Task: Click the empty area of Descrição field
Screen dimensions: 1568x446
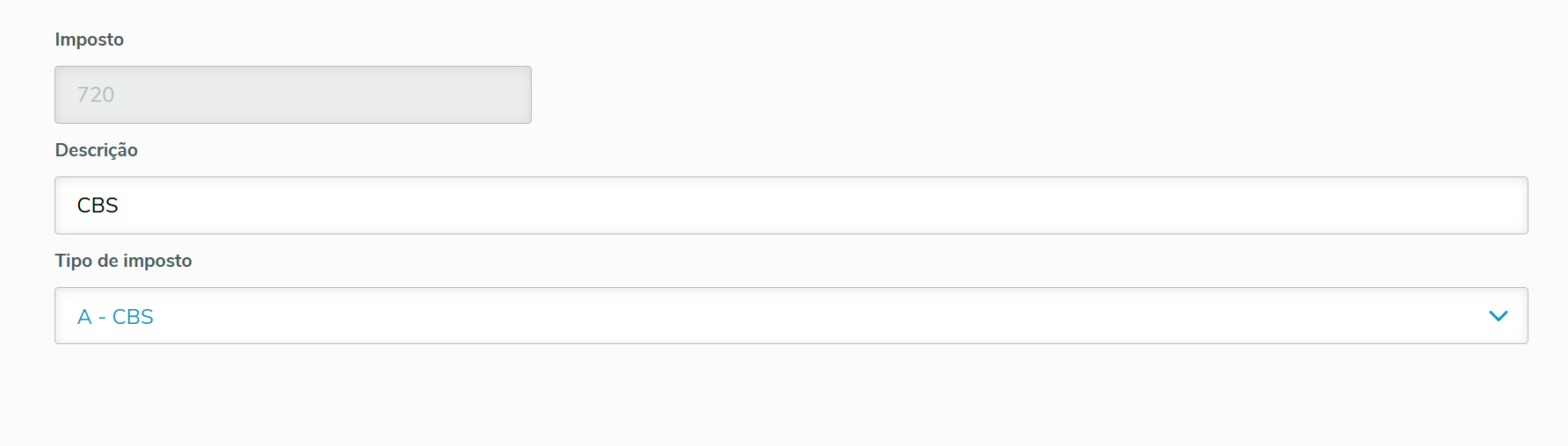Action: click(x=879, y=205)
